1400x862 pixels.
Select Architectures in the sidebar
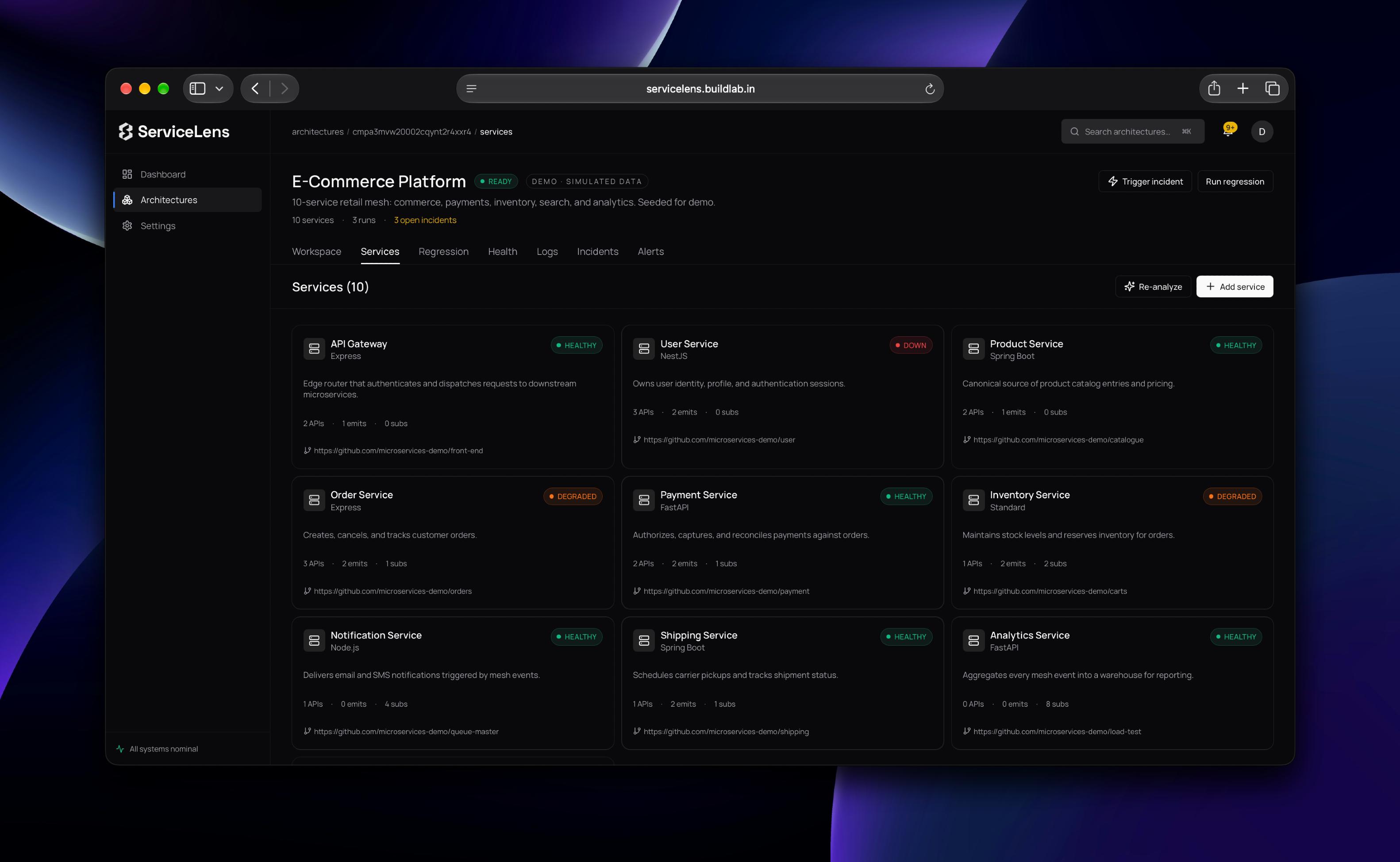click(x=188, y=200)
